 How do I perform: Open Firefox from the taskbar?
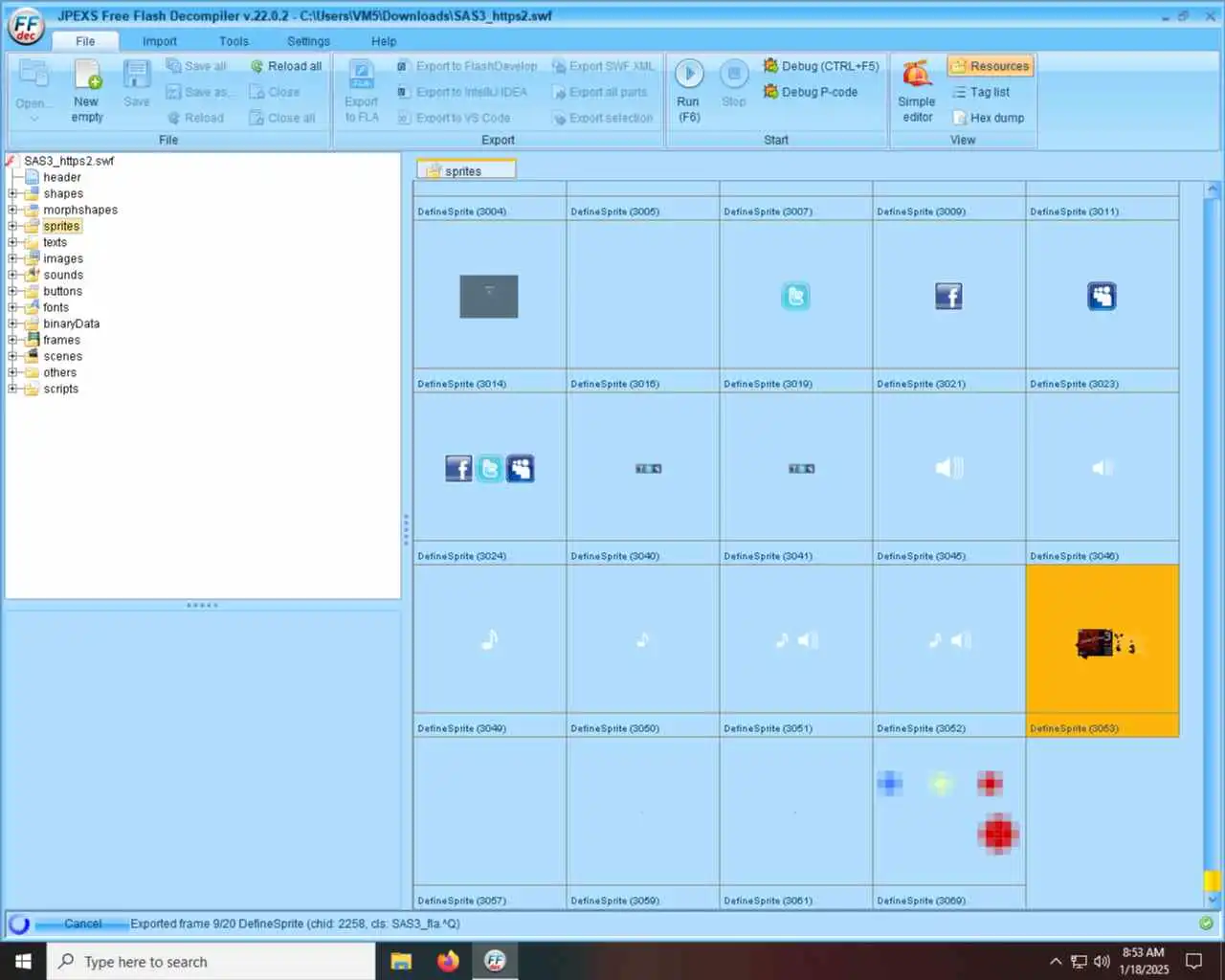[x=448, y=961]
